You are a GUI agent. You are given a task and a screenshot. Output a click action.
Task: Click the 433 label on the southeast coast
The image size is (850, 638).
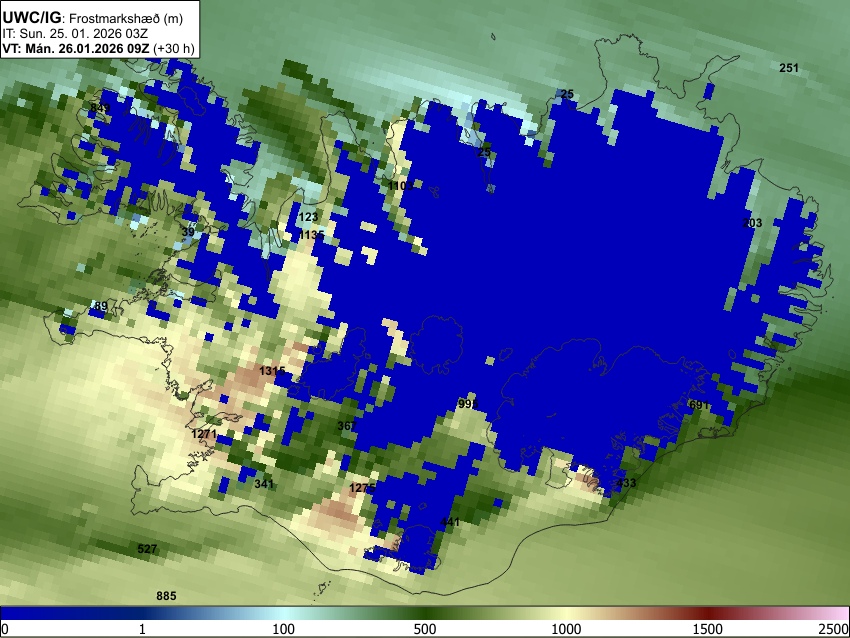coord(626,483)
